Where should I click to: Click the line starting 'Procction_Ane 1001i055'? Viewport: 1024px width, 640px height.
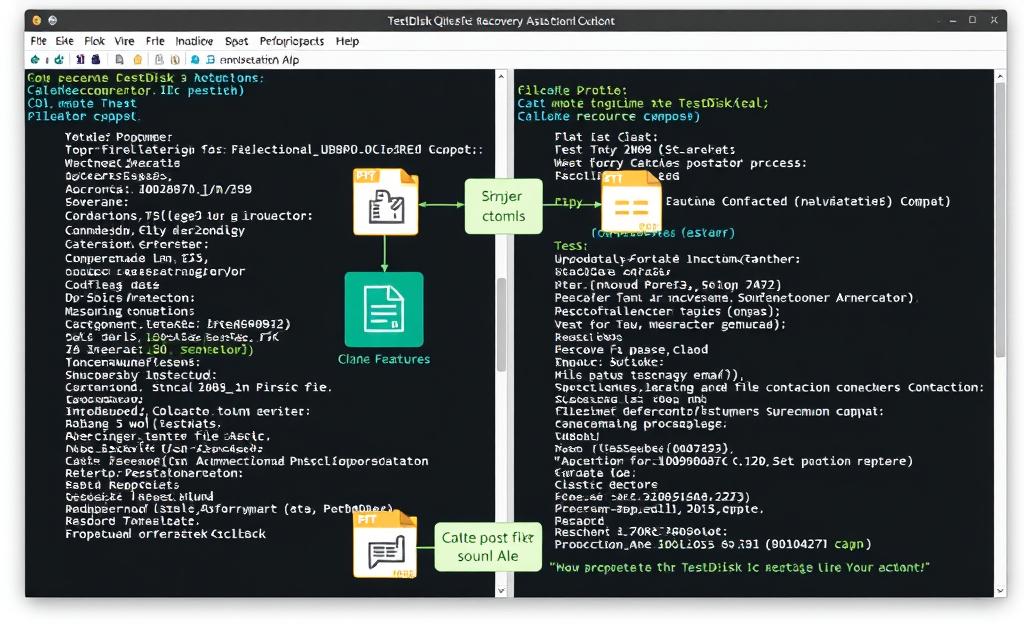712,544
